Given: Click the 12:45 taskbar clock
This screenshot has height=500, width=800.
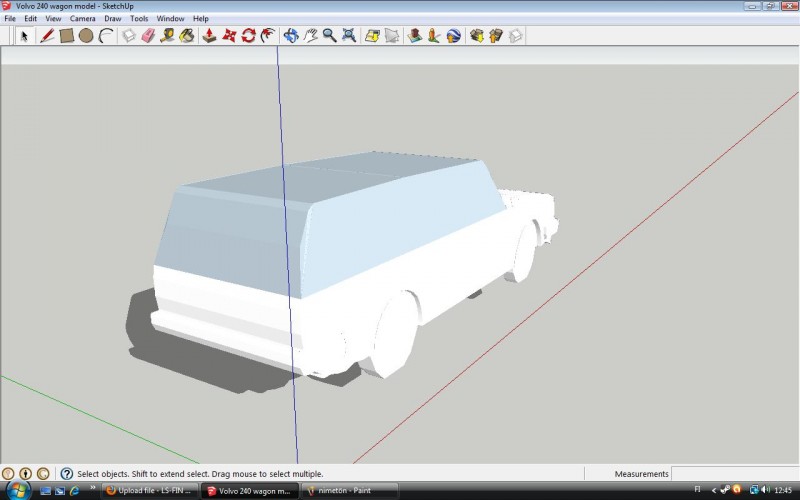Looking at the screenshot, I should pyautogui.click(x=783, y=491).
